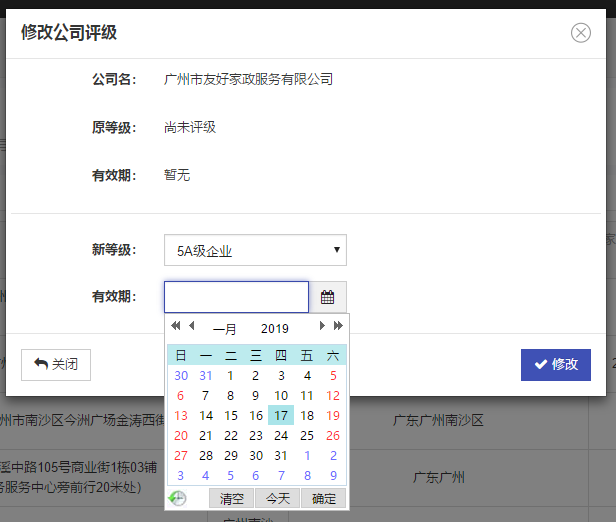
Task: Go to previous month in calendar
Action: [192, 326]
